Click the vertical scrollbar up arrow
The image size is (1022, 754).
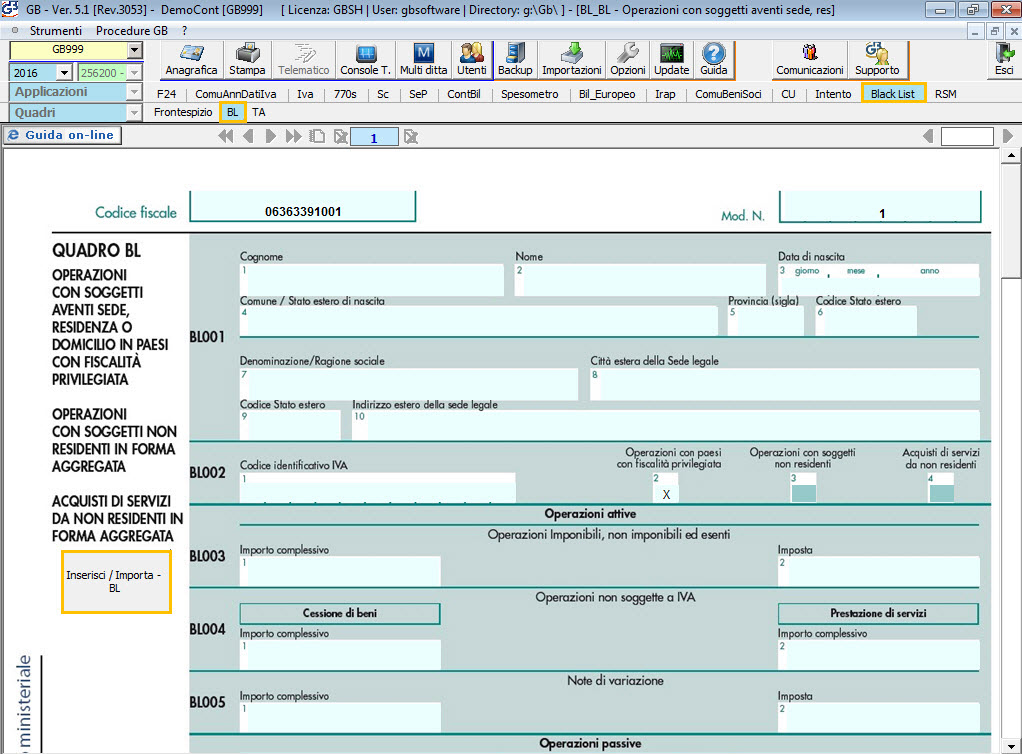tap(1011, 155)
